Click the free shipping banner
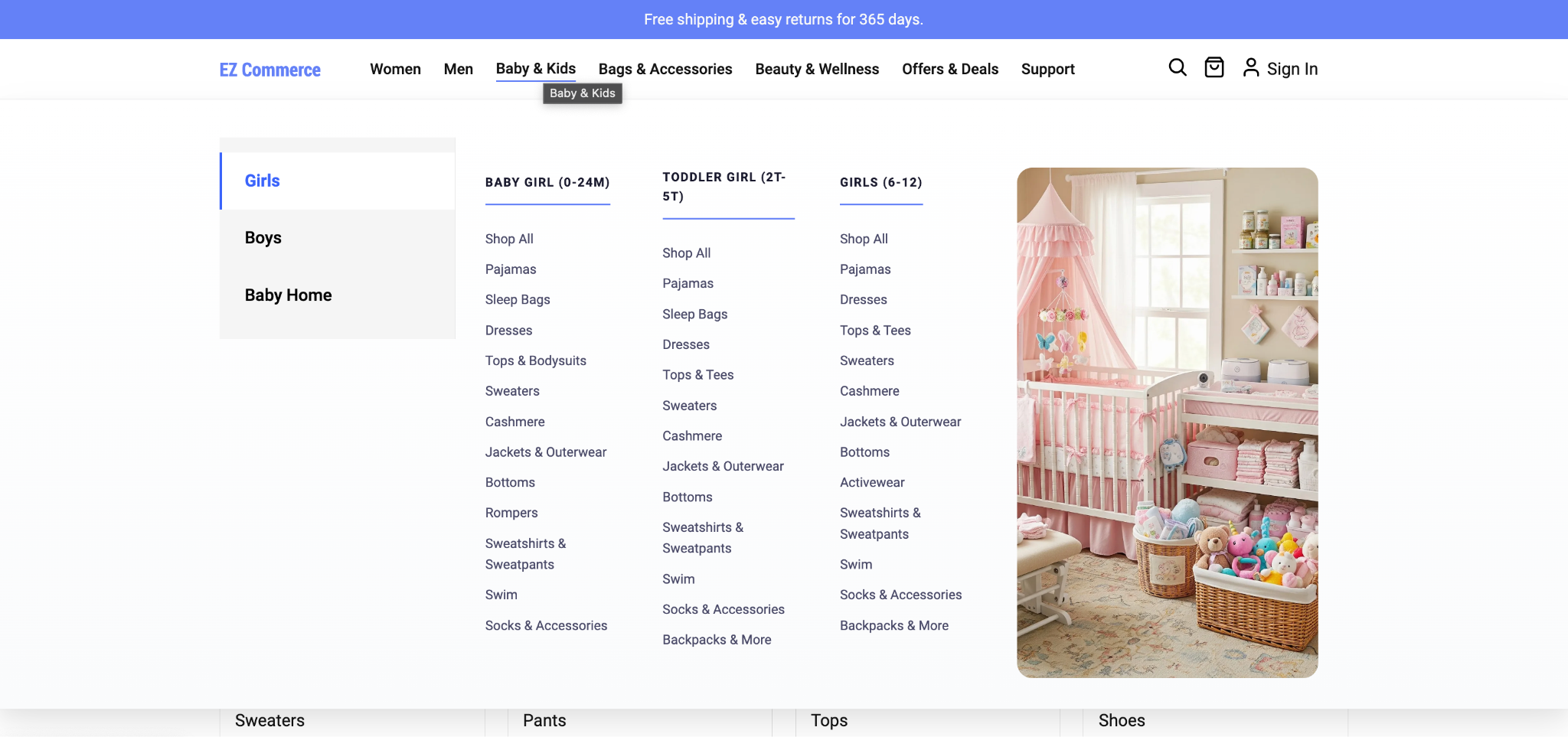This screenshot has width=1568, height=737. [x=784, y=19]
